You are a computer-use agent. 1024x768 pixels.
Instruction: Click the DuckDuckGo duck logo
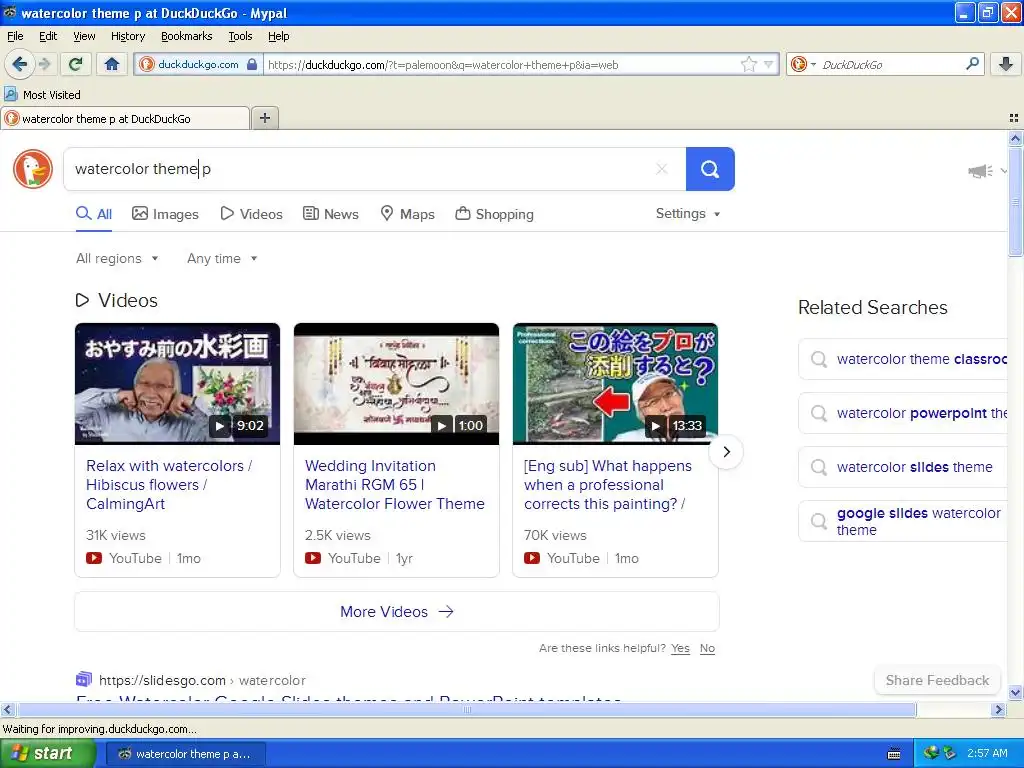click(x=33, y=169)
